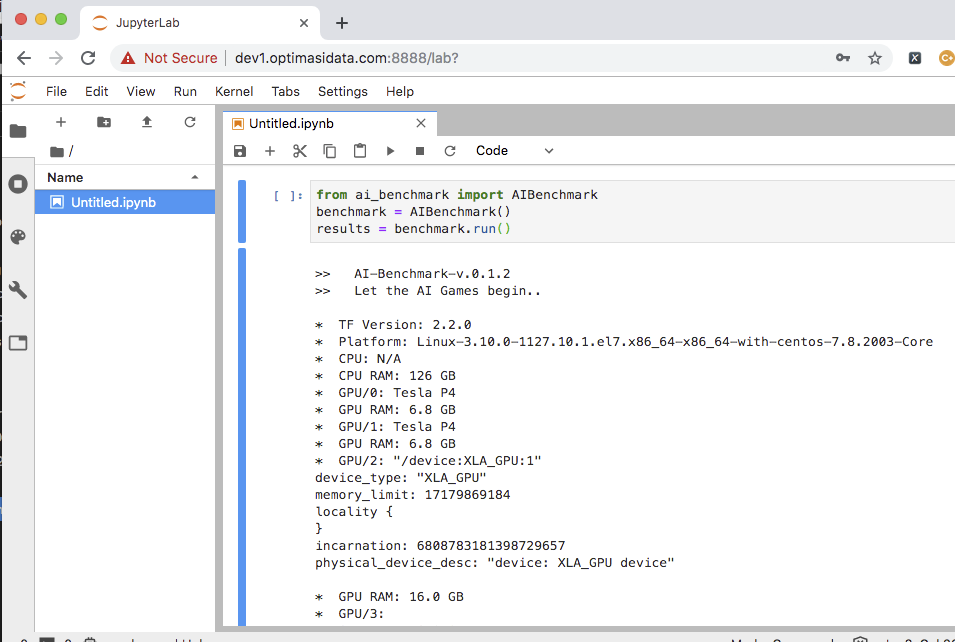Viewport: 955px width, 642px height.
Task: Save the notebook with the disk icon
Action: click(240, 151)
